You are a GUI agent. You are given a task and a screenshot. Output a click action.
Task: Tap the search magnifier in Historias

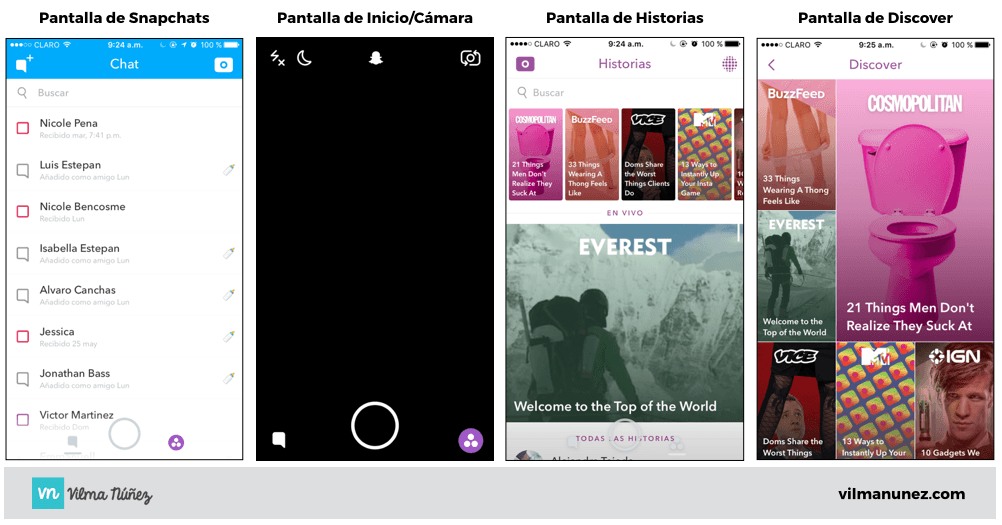[522, 93]
